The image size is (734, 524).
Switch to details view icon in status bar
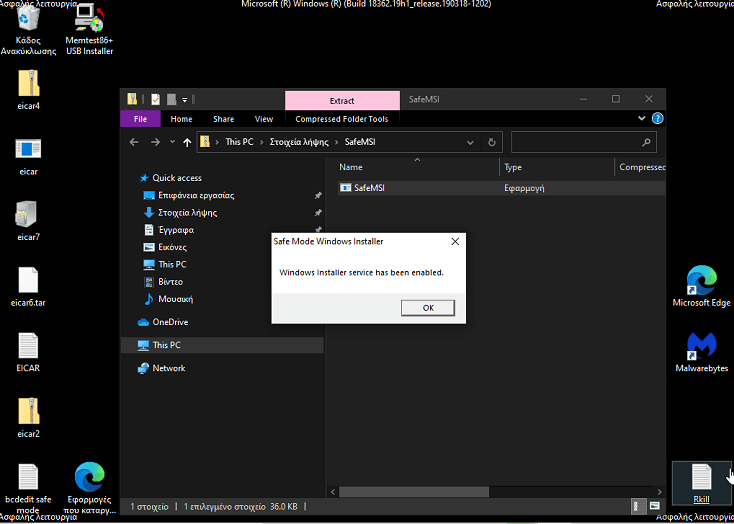[x=637, y=506]
